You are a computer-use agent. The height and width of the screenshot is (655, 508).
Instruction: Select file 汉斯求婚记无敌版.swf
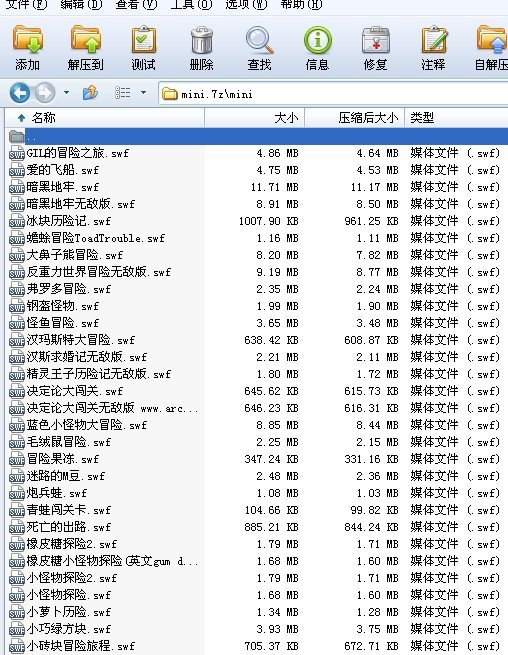pos(86,357)
